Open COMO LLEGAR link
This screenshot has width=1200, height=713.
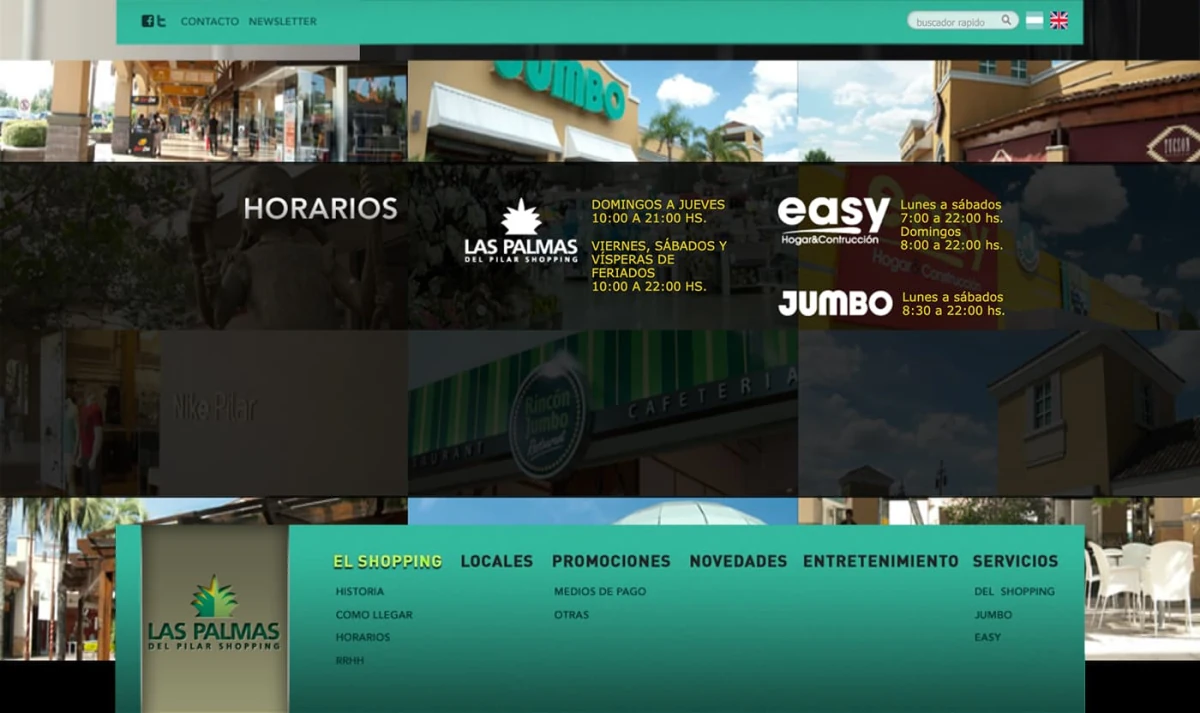374,615
